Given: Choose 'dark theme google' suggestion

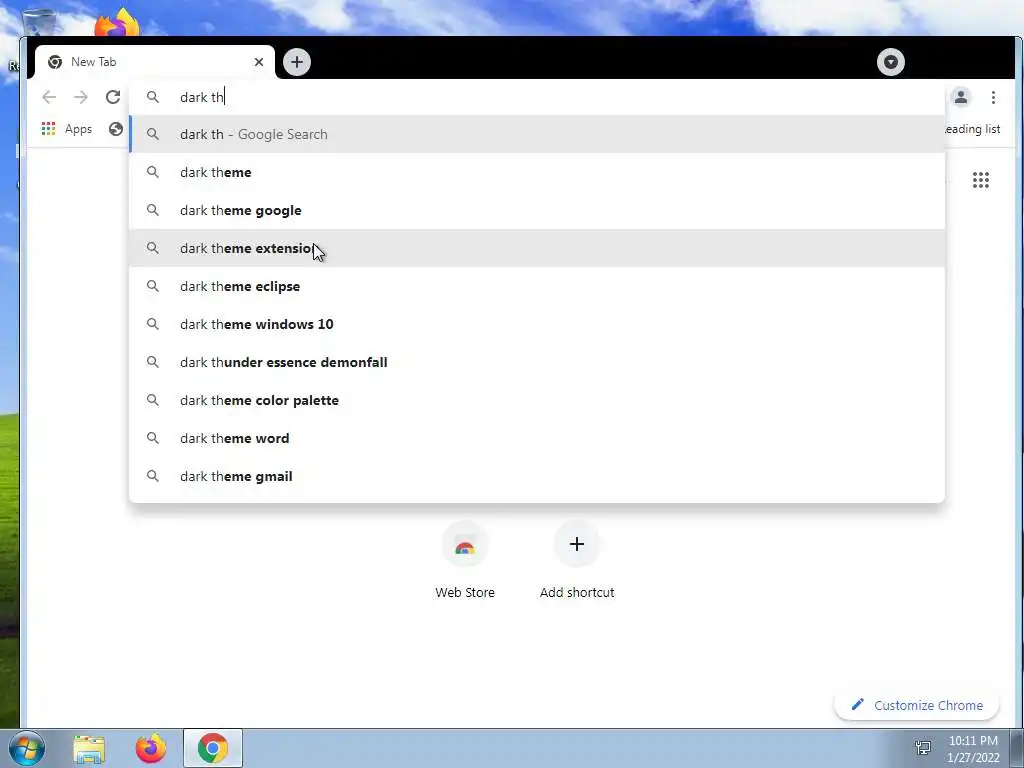Looking at the screenshot, I should 537,210.
